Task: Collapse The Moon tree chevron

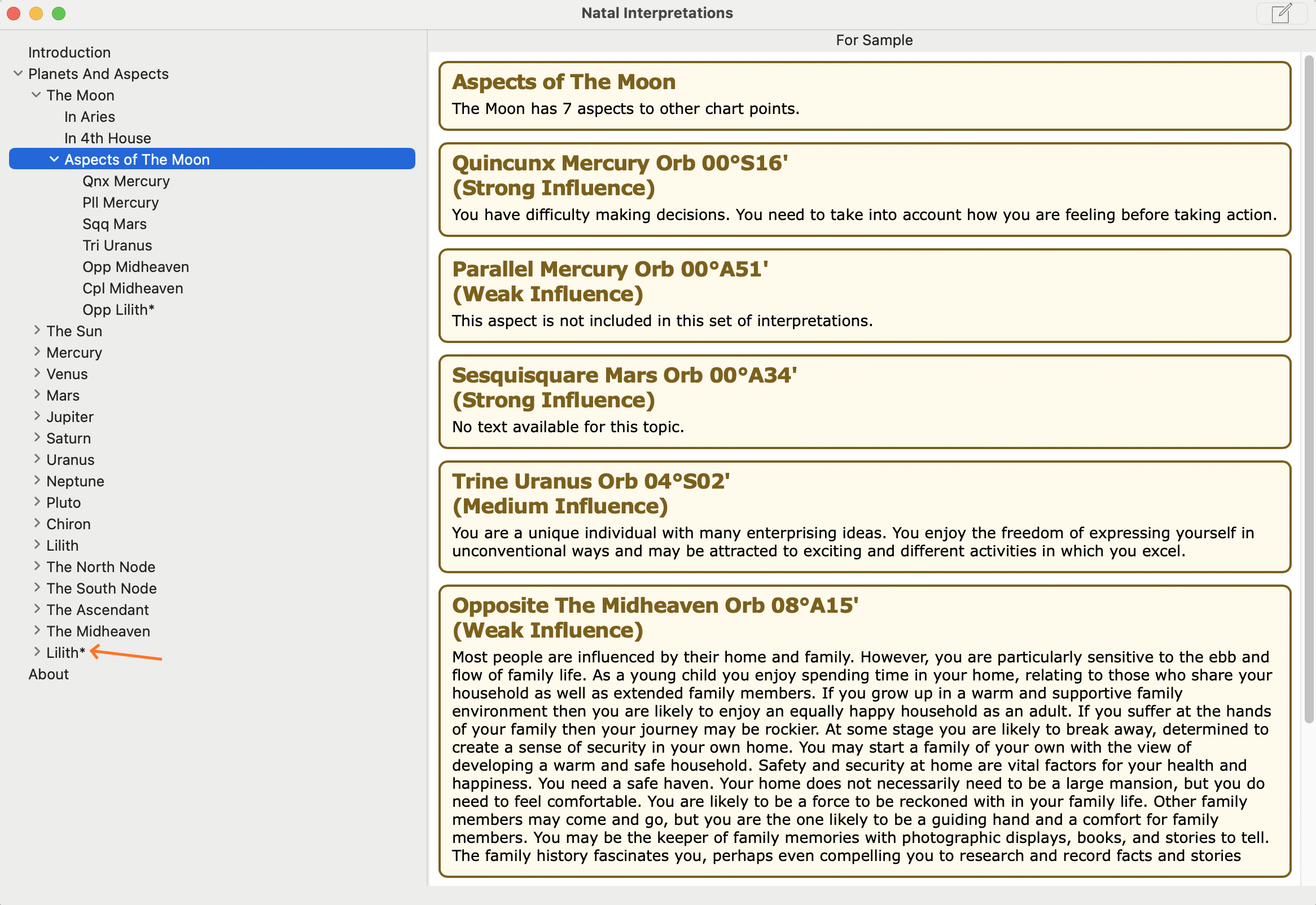Action: (x=36, y=95)
